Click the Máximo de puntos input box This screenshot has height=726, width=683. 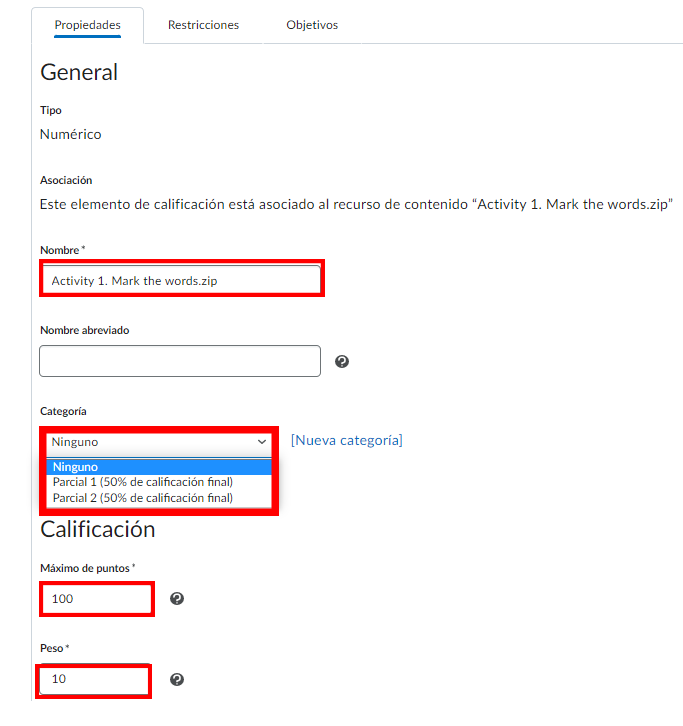pyautogui.click(x=97, y=599)
